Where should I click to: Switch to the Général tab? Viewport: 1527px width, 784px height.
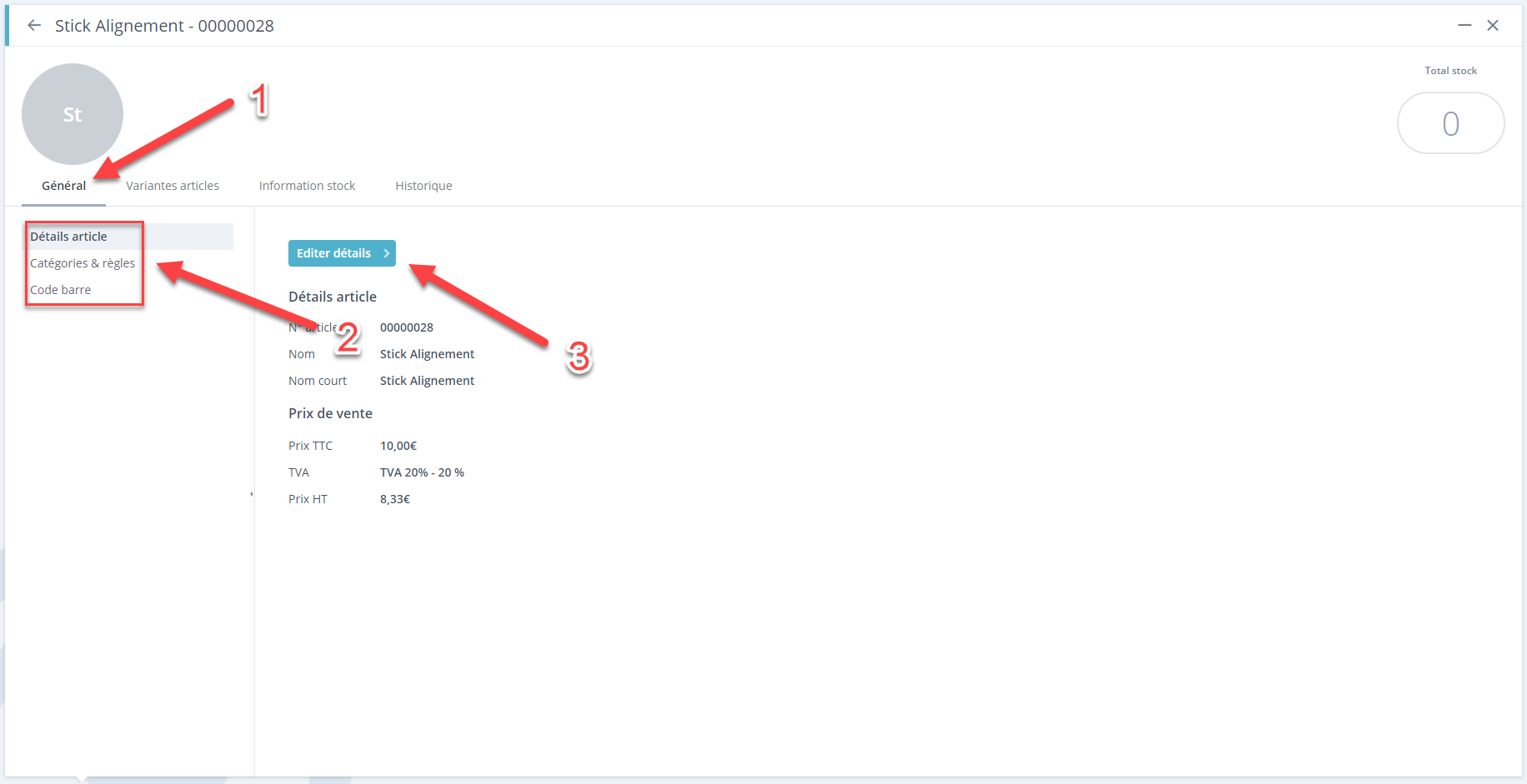coord(64,186)
